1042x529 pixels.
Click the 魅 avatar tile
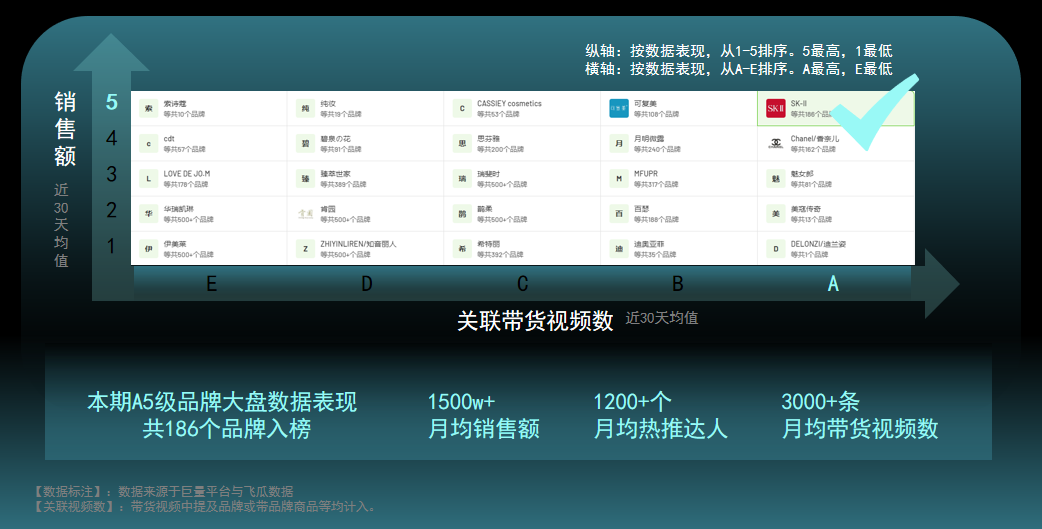click(776, 179)
